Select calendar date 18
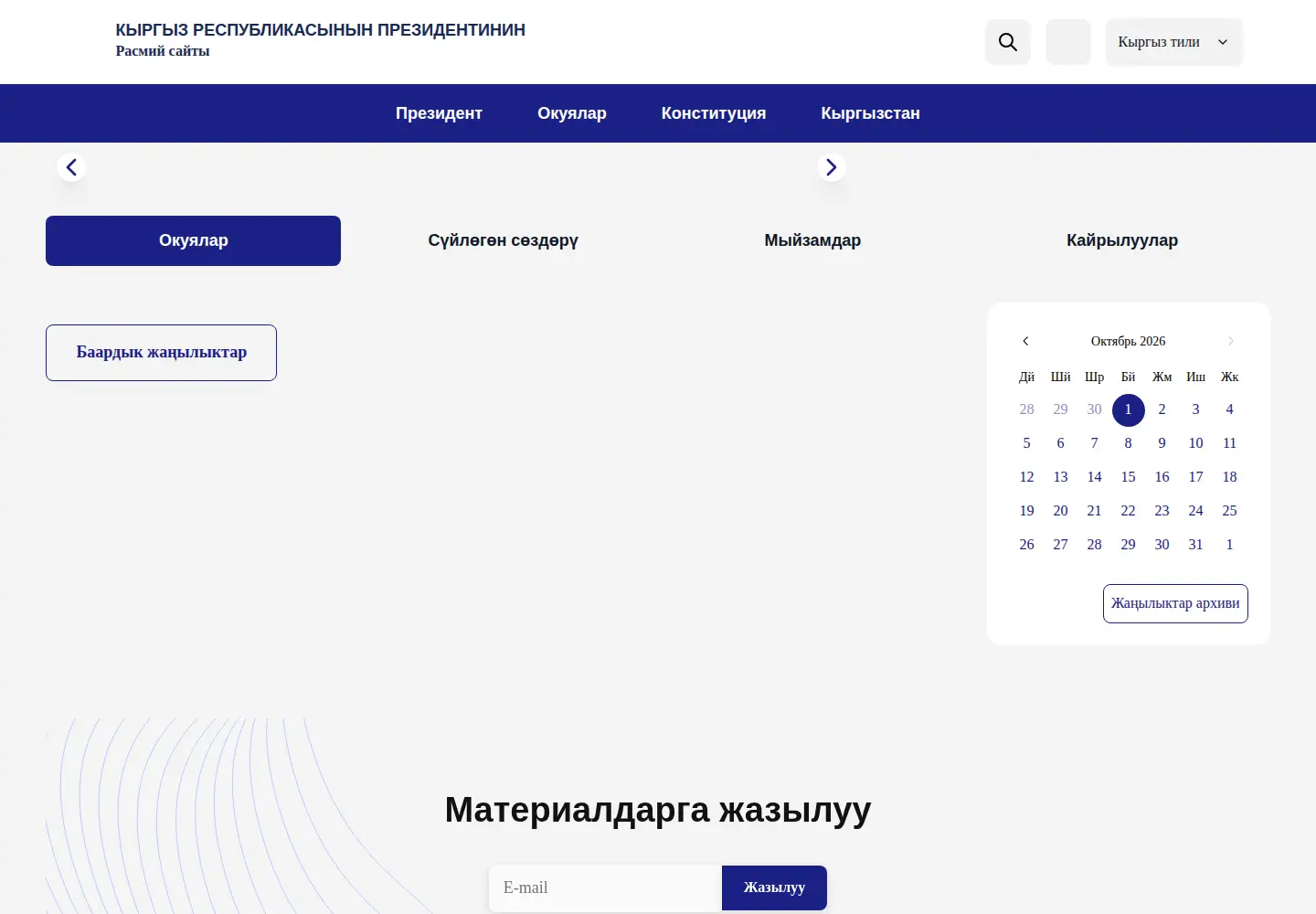This screenshot has width=1316, height=914. [x=1229, y=477]
